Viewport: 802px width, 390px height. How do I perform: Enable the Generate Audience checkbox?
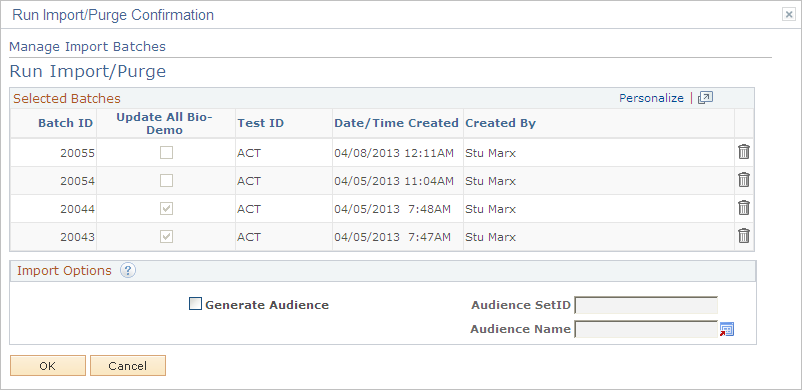pos(195,304)
